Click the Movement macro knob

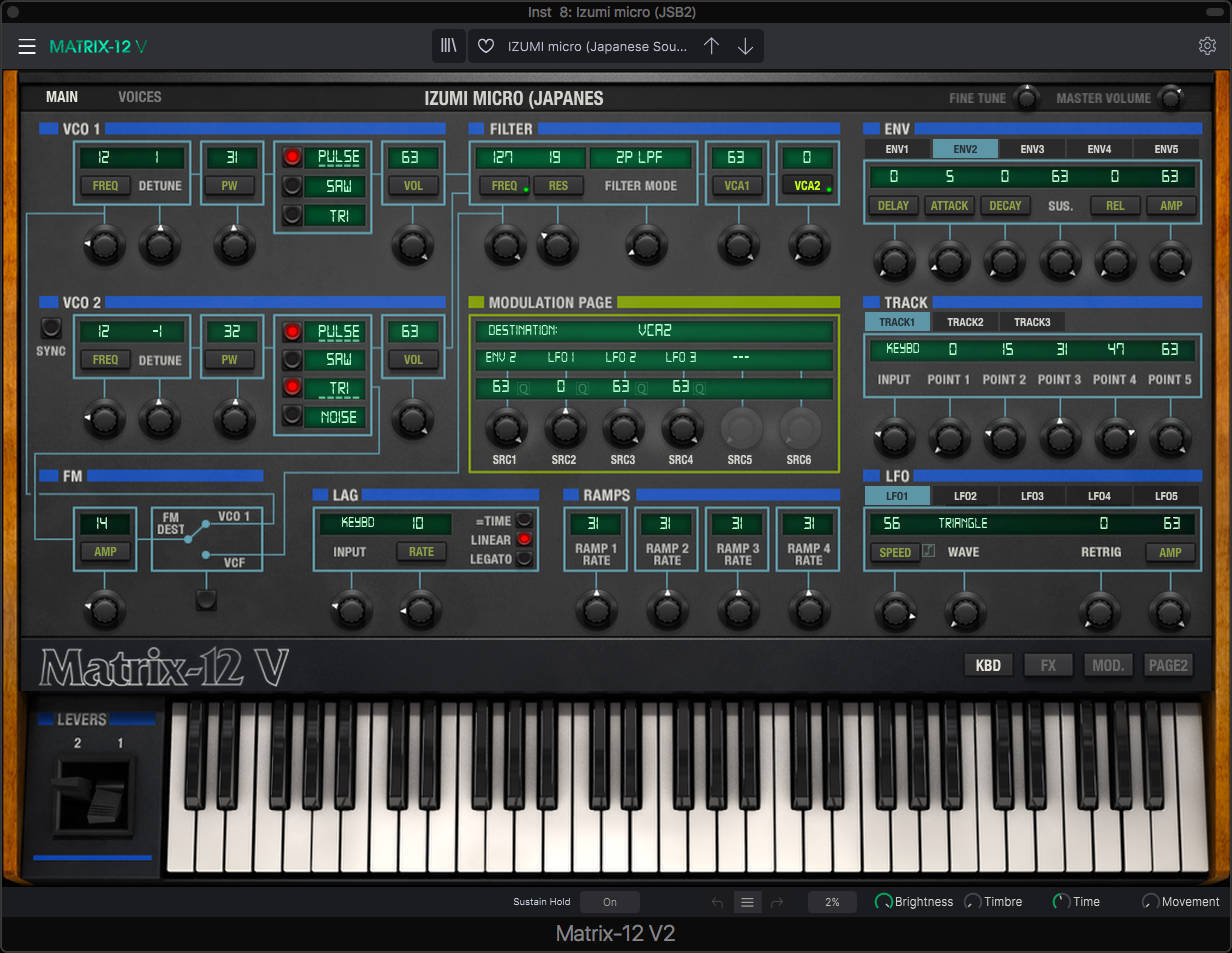pos(1150,902)
